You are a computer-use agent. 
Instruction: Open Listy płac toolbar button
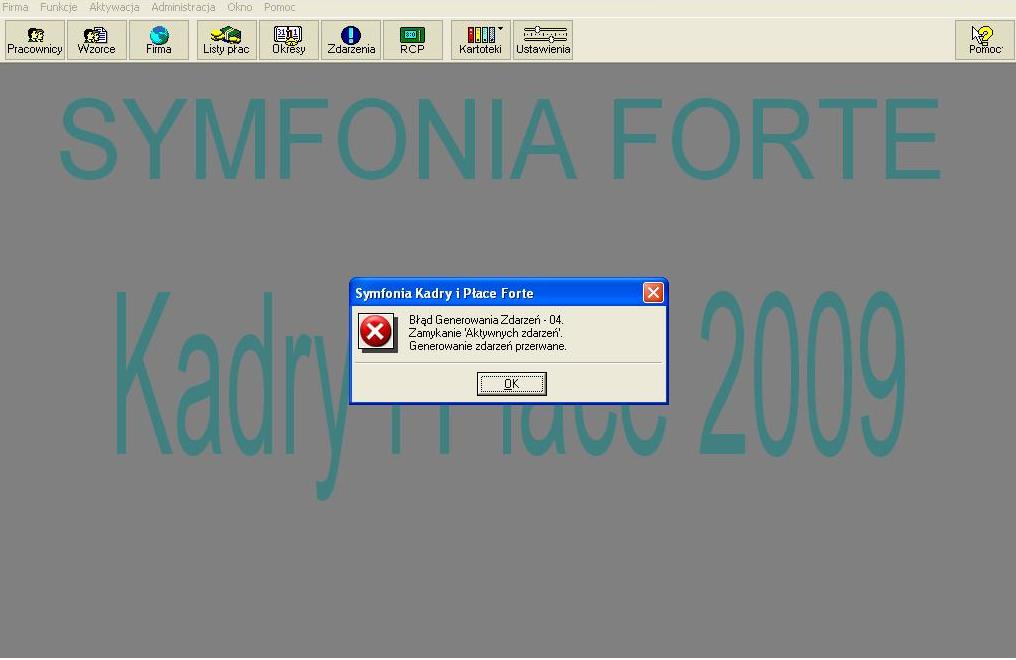coord(227,40)
